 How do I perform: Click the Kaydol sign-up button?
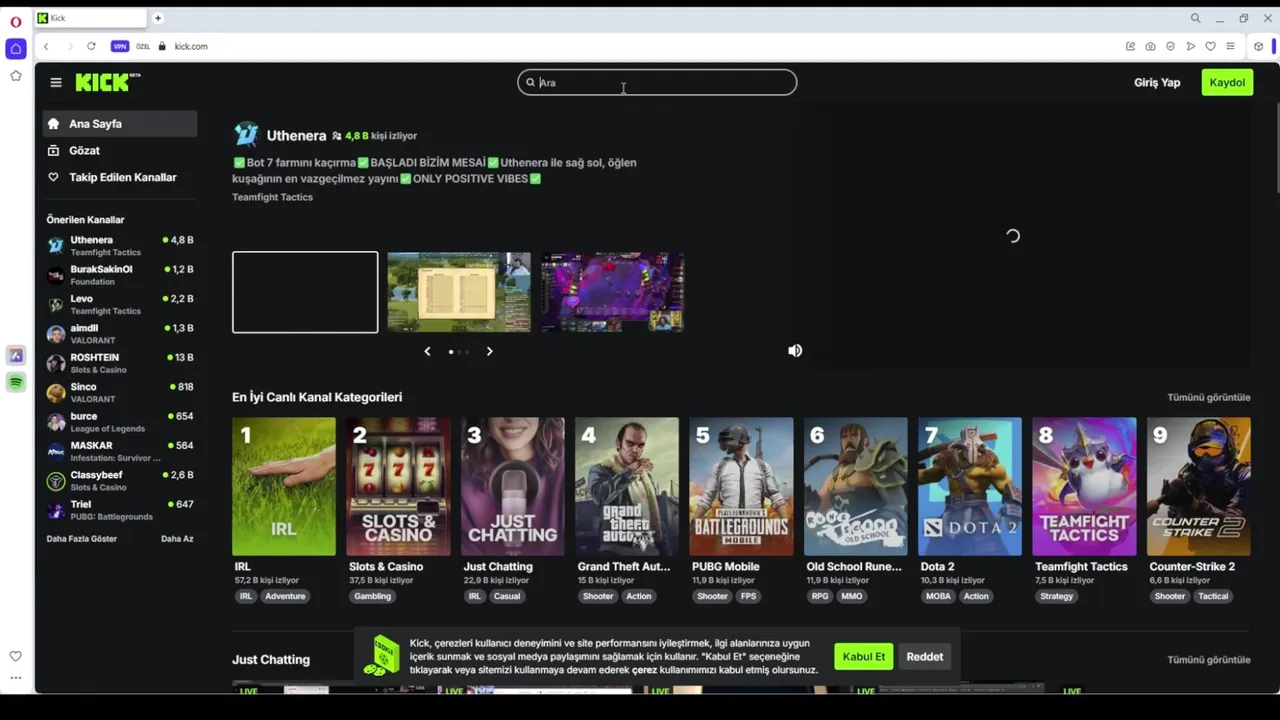click(x=1227, y=82)
